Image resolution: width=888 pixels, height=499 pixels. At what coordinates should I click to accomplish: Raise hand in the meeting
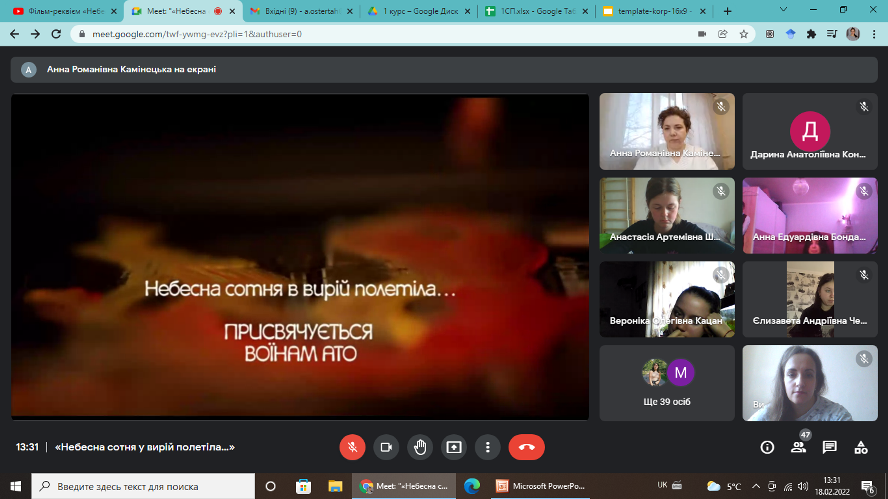point(420,447)
